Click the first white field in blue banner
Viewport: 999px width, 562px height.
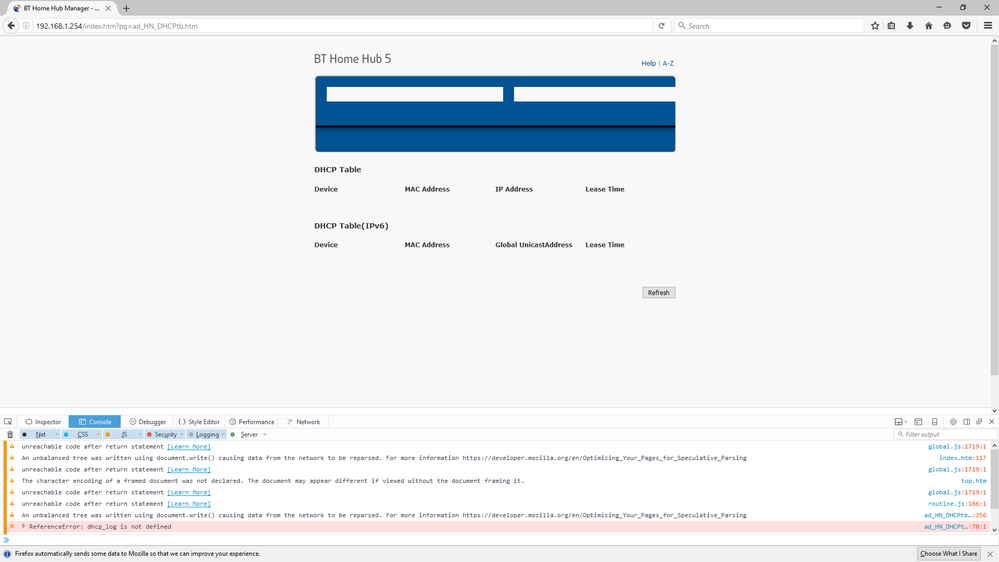[415, 94]
